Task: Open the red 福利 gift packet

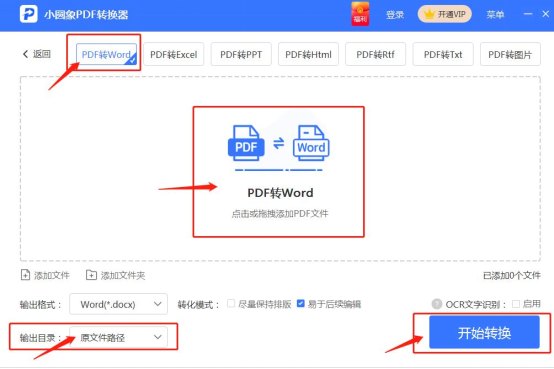Action: click(x=360, y=14)
